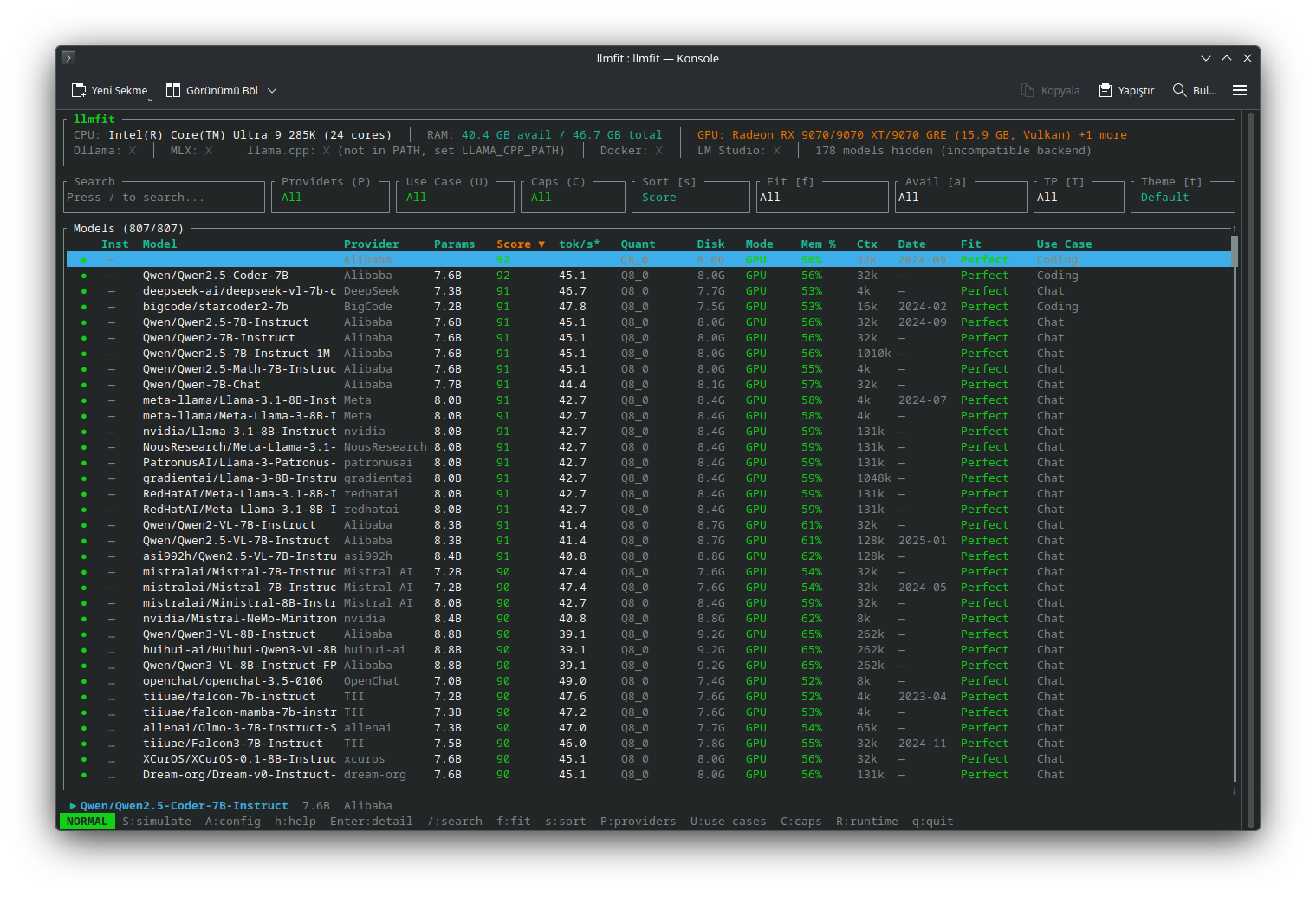
Task: Select the PatronusAI/Llama-3-Patronus- row
Action: (649, 463)
